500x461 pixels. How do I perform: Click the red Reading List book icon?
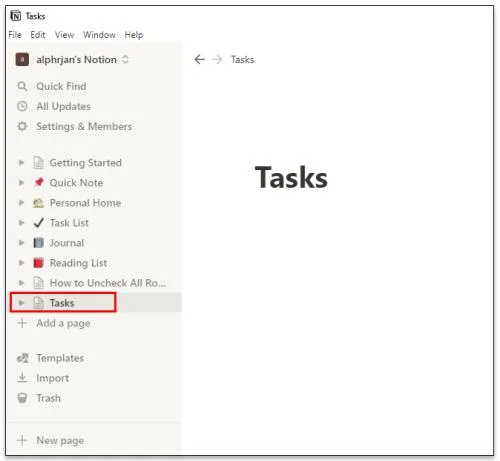tap(39, 263)
